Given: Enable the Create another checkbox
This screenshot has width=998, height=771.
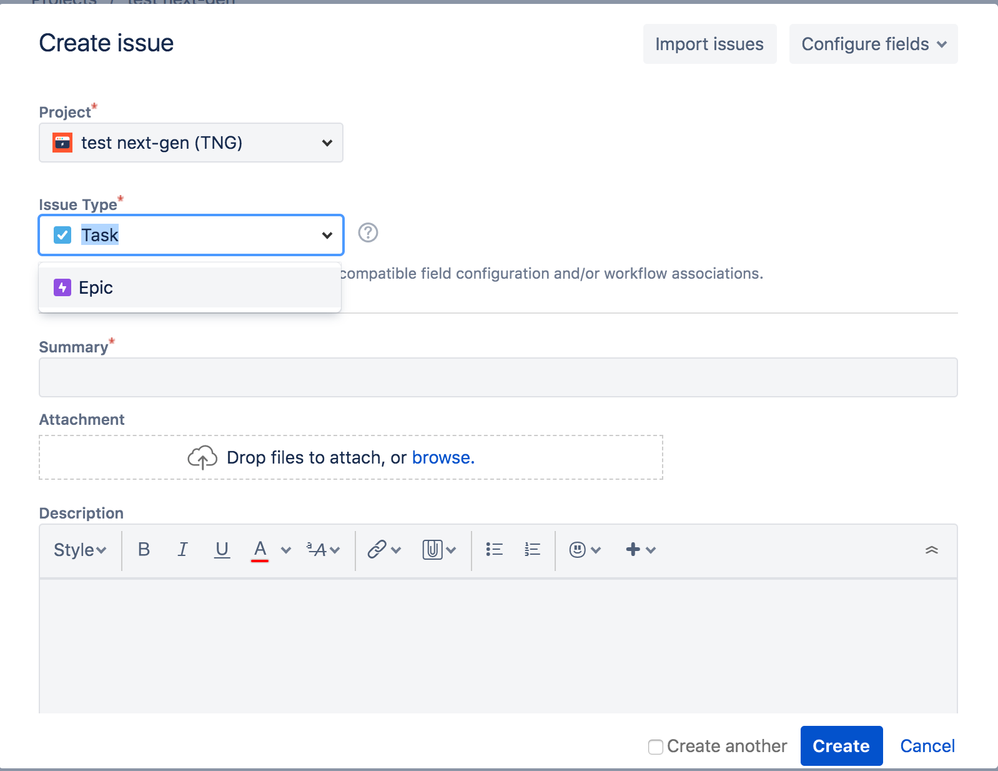Looking at the screenshot, I should (656, 746).
